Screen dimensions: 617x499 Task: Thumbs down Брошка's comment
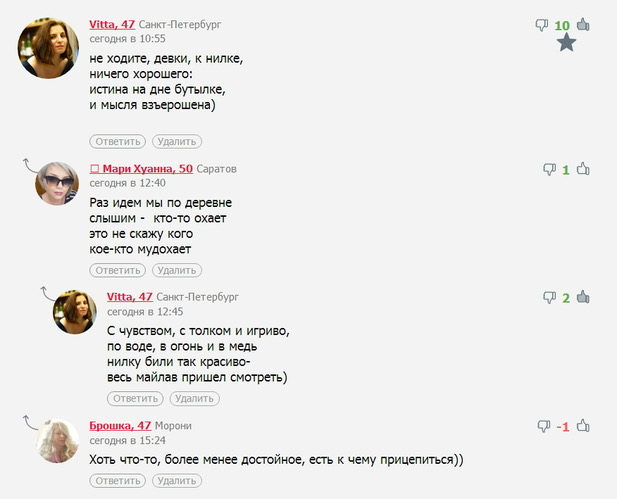click(544, 426)
